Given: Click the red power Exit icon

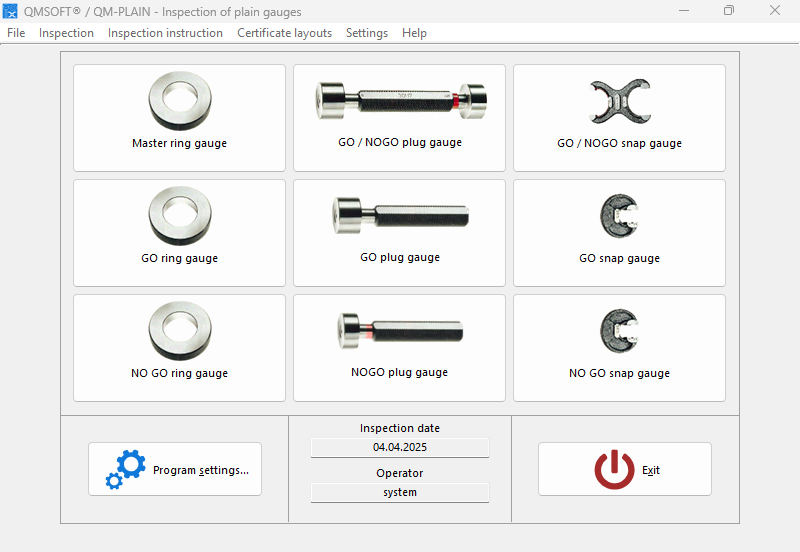Looking at the screenshot, I should click(614, 469).
